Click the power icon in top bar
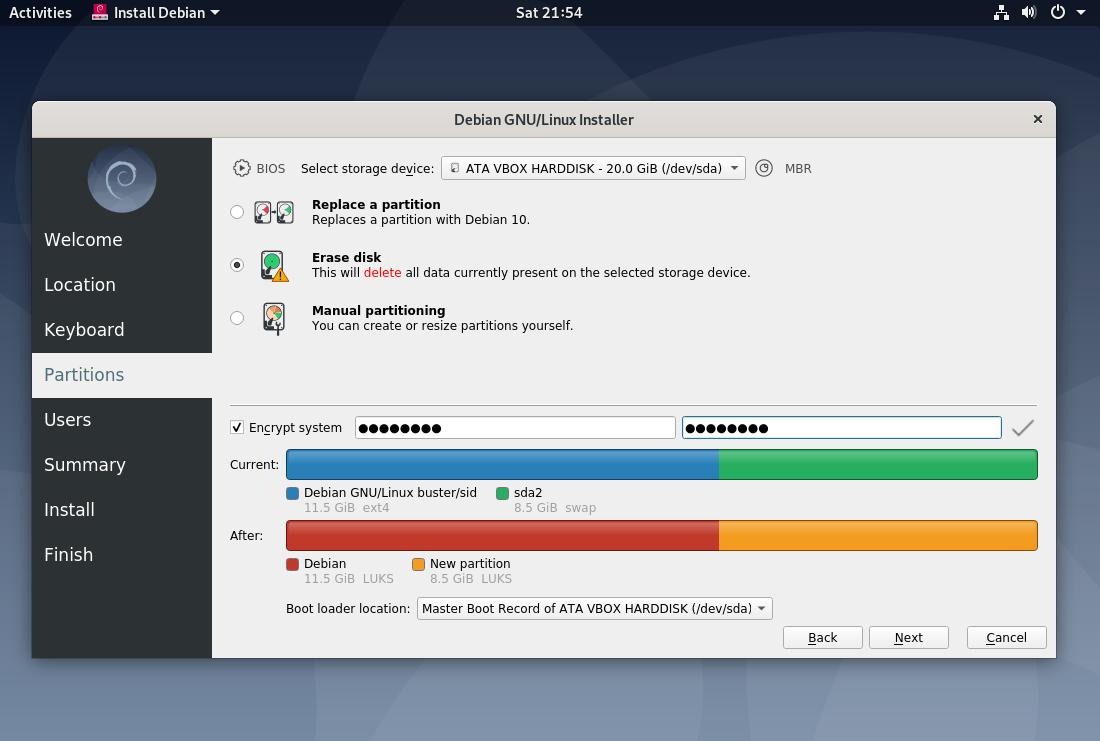Image resolution: width=1100 pixels, height=741 pixels. point(1058,13)
